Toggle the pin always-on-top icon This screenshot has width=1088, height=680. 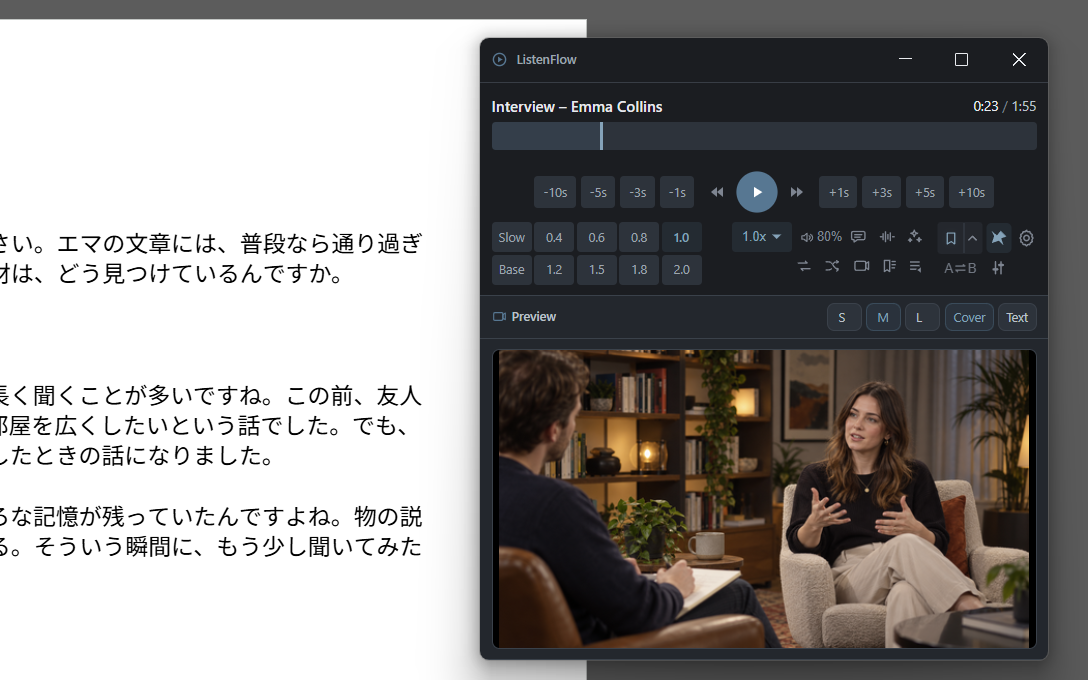click(x=998, y=238)
